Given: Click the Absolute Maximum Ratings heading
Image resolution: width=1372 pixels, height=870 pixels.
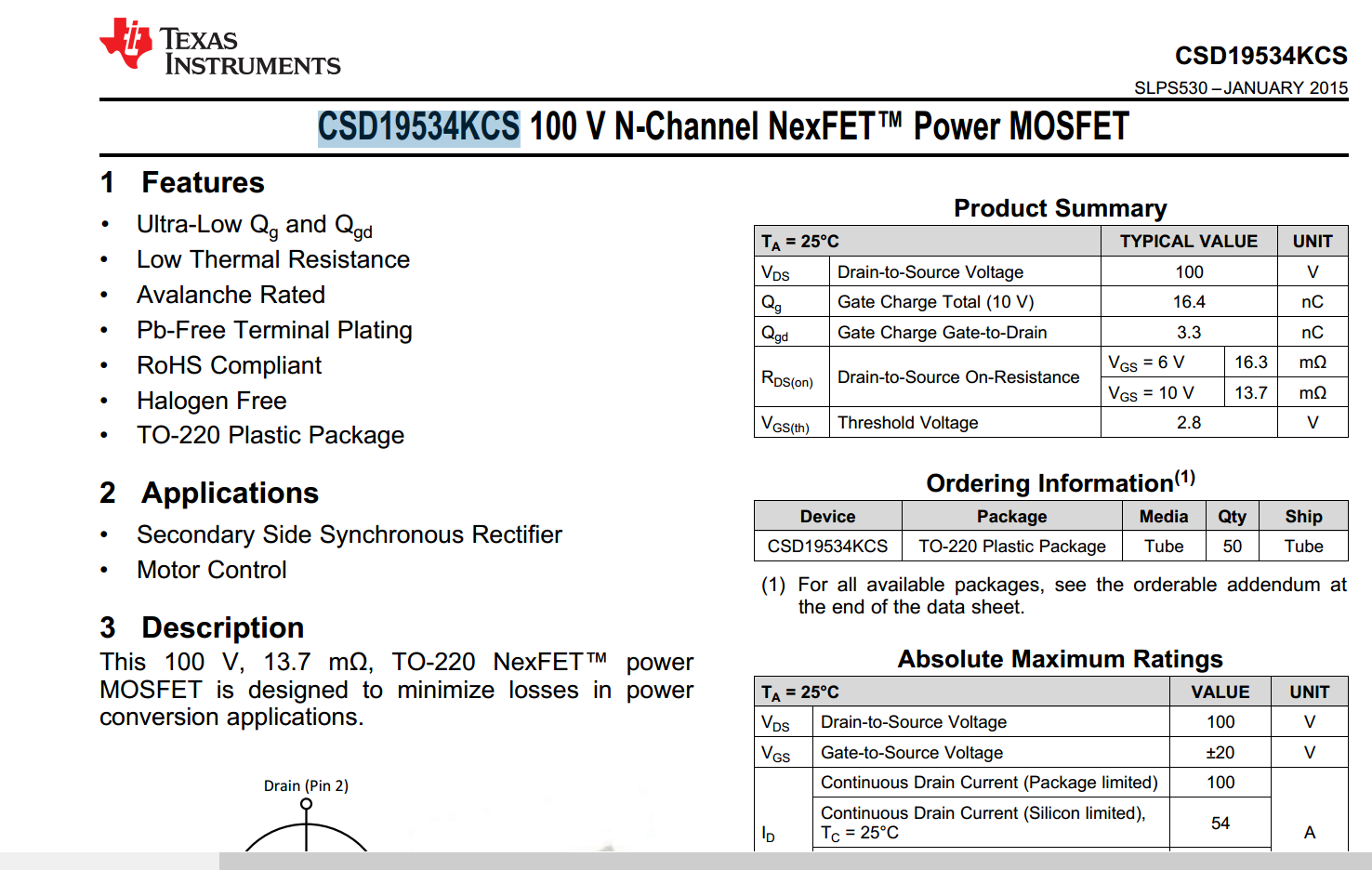Looking at the screenshot, I should pos(1061,659).
